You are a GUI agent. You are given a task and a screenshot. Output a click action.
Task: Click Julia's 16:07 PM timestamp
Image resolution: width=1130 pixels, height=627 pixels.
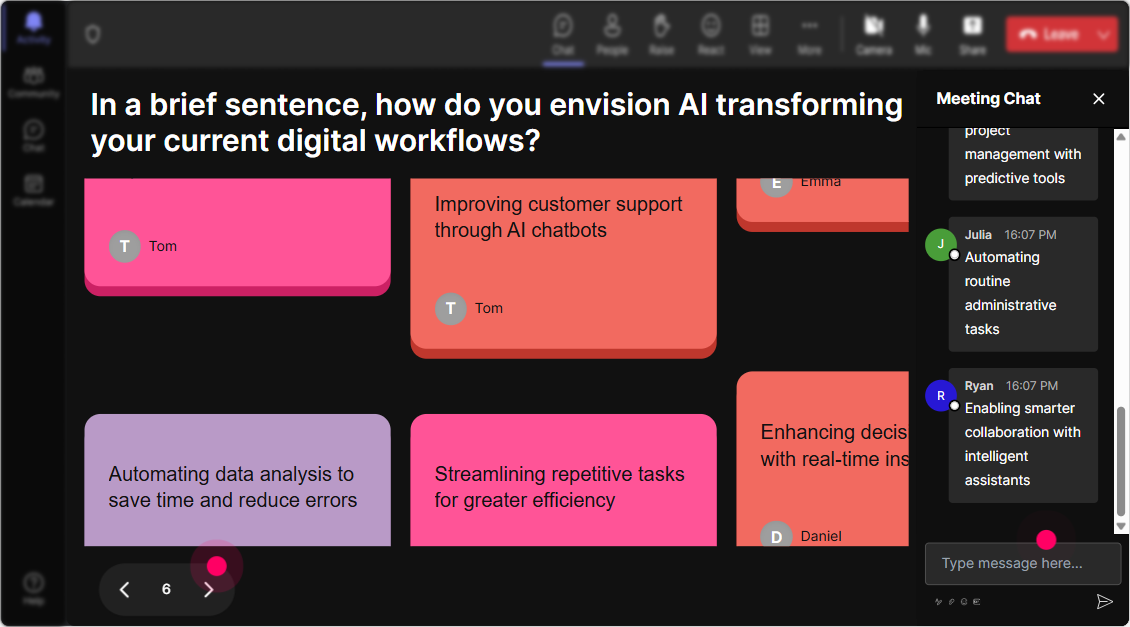coord(1031,235)
